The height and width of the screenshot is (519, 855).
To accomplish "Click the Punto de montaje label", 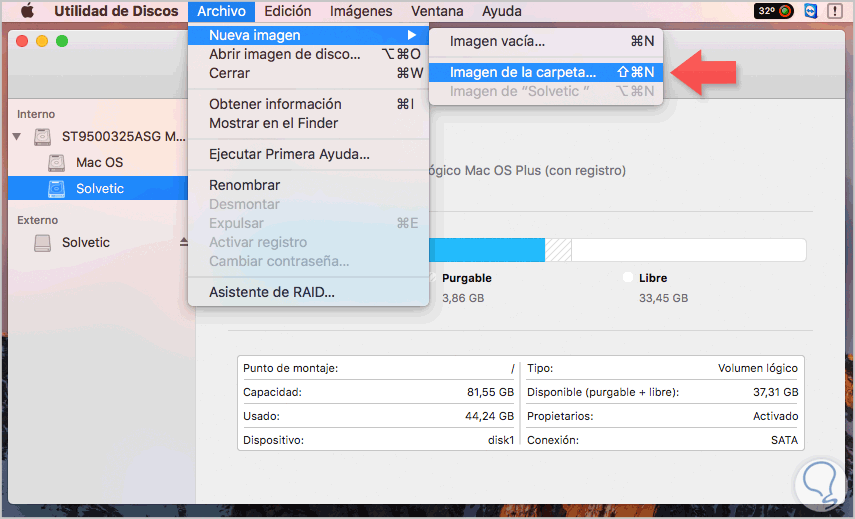I will [x=291, y=369].
